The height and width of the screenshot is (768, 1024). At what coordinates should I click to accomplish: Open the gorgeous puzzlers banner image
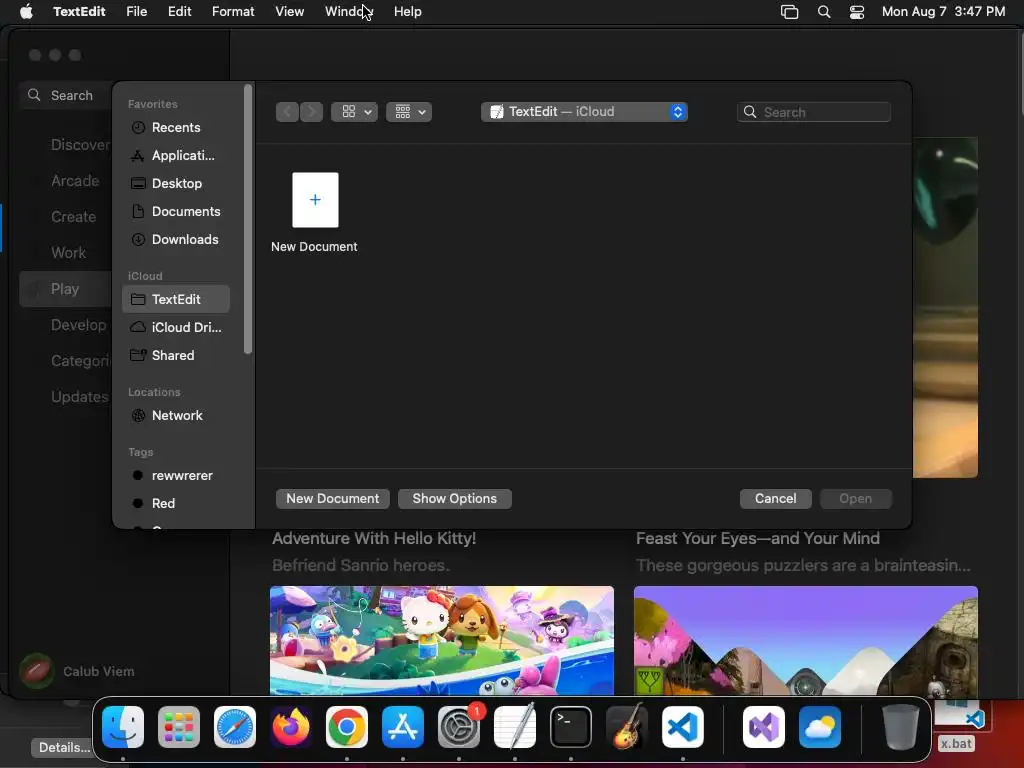[x=806, y=640]
